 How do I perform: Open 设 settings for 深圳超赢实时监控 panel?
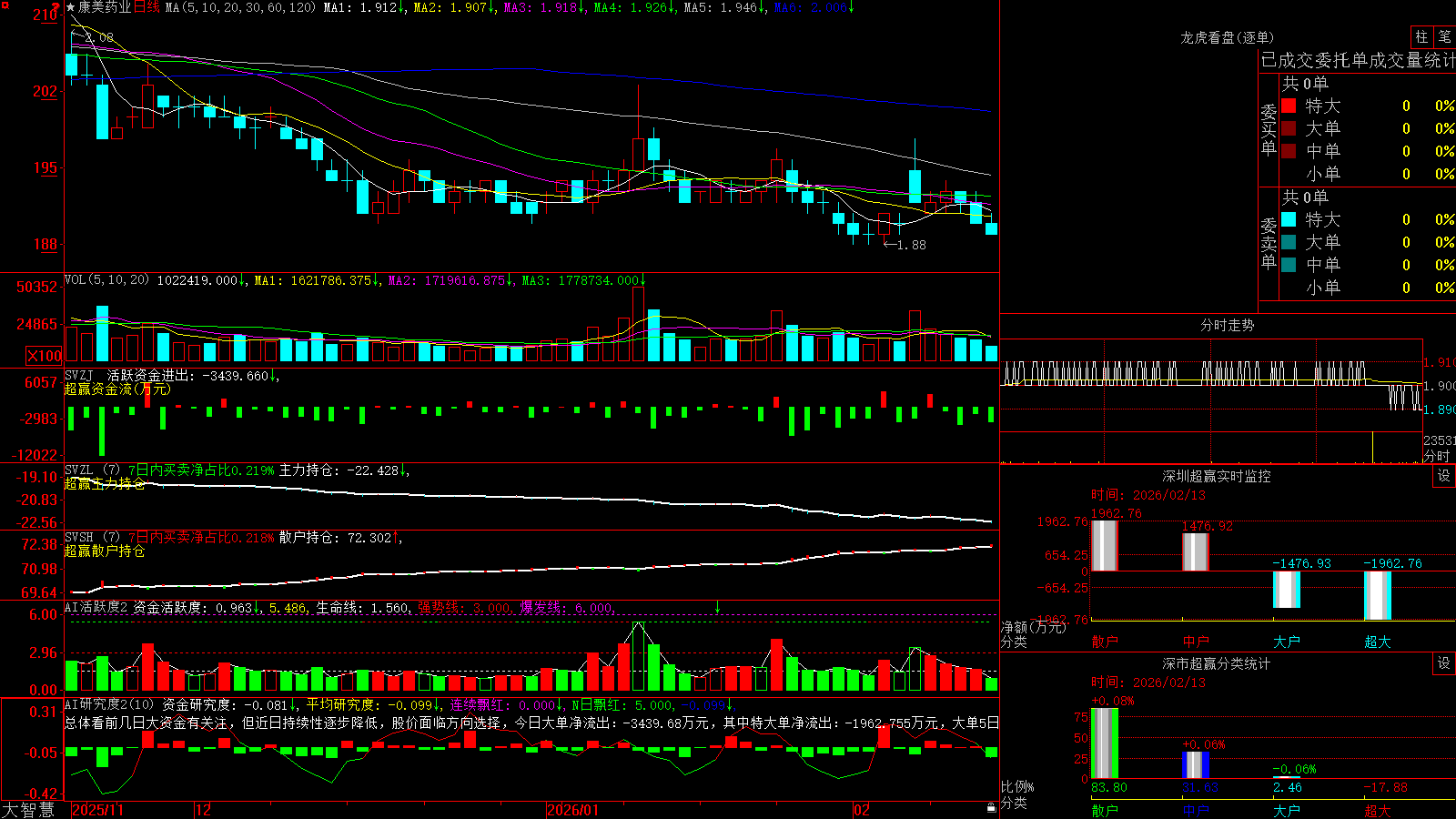click(x=1444, y=476)
